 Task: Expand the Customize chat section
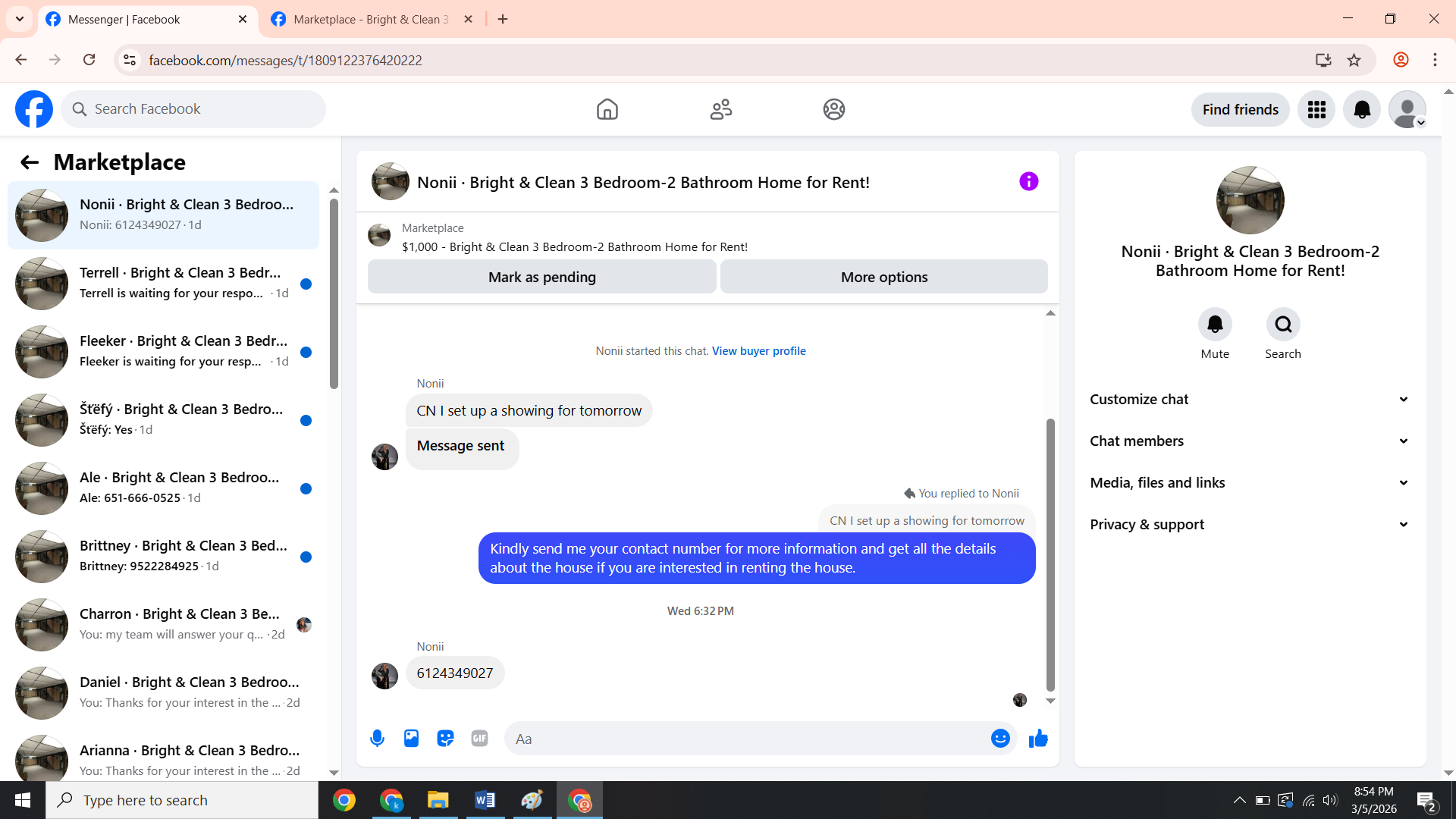(x=1249, y=400)
